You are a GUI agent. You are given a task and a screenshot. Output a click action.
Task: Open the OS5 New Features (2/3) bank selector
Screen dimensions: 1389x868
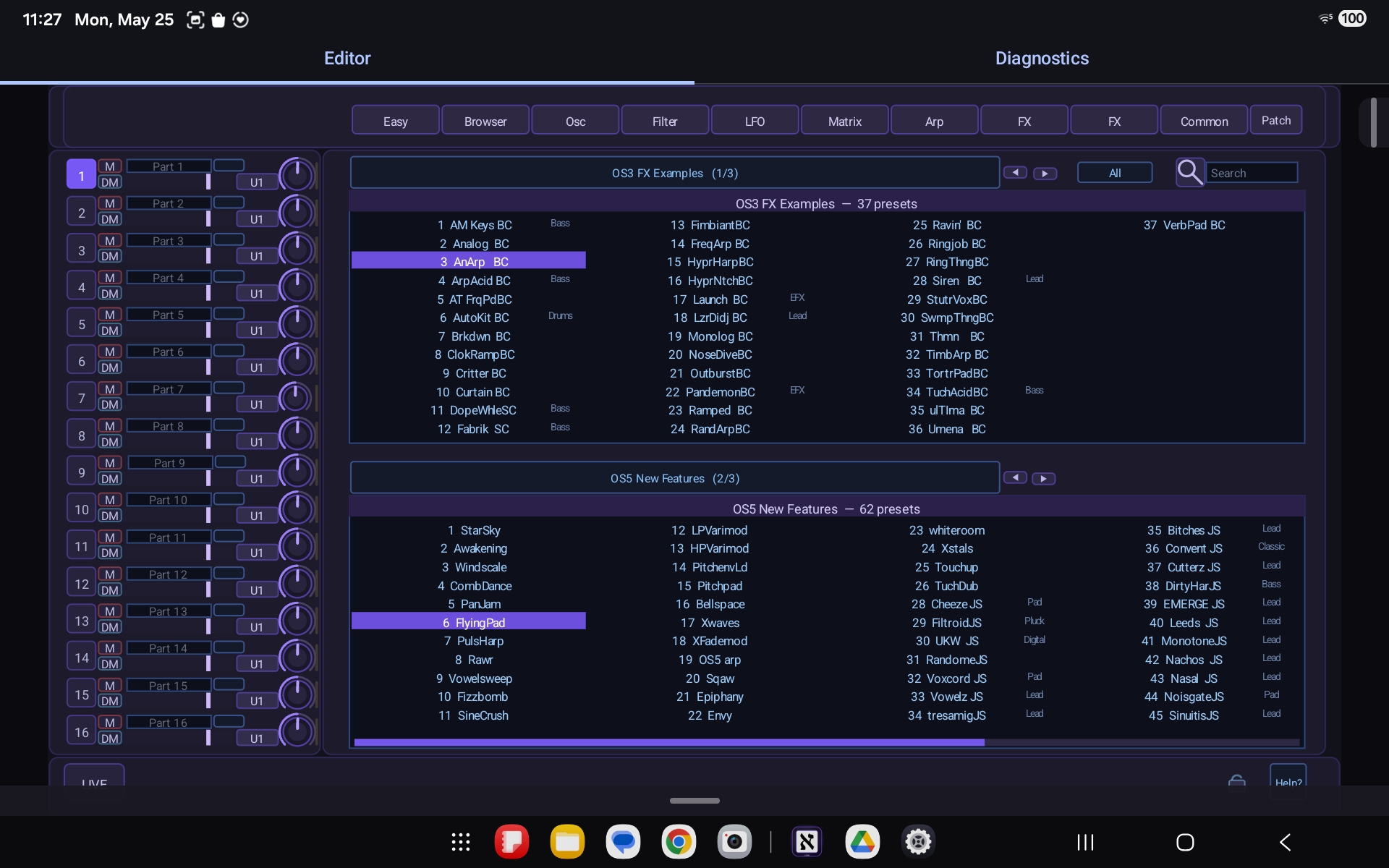[674, 478]
